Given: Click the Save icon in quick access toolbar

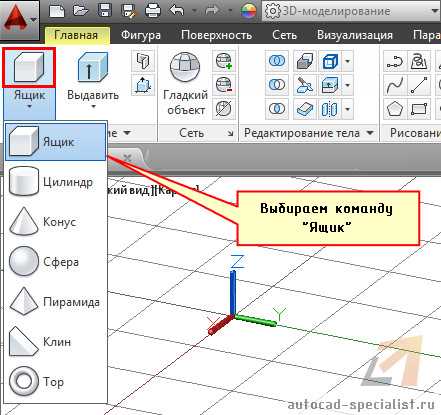Looking at the screenshot, I should pos(104,11).
